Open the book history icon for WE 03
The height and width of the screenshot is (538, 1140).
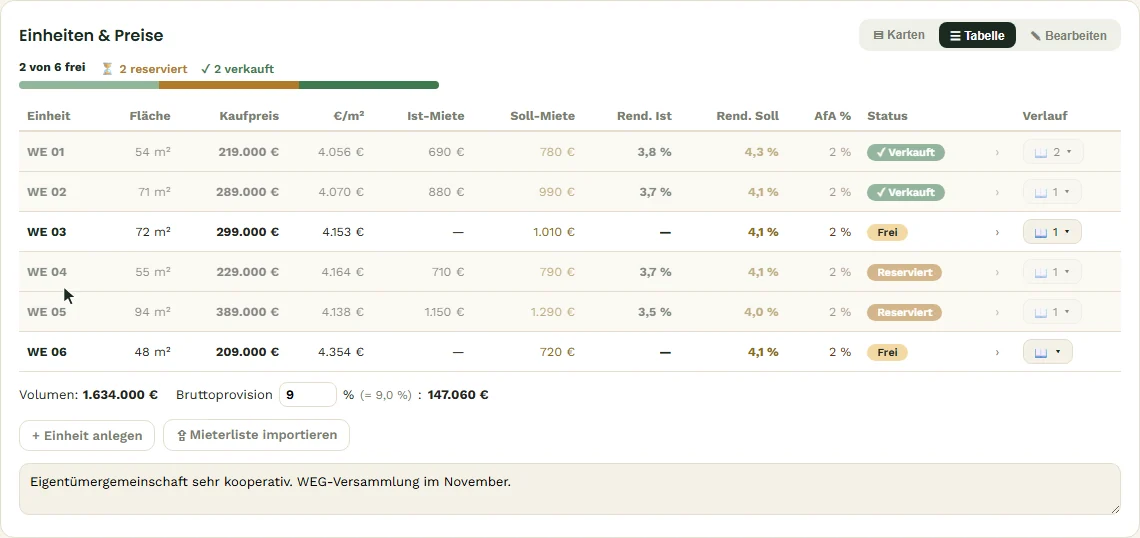coord(1040,233)
